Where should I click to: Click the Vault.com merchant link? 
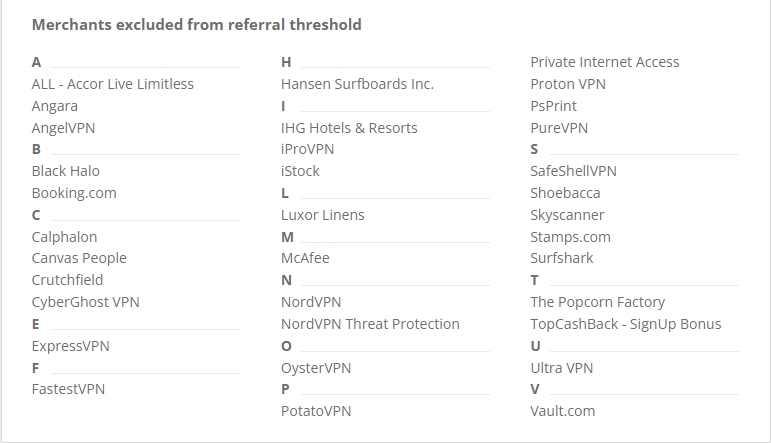point(562,411)
